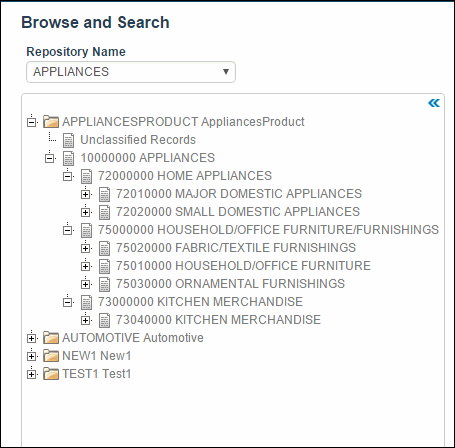Expand 75010000 HOUSEHOLD/OFFICE FURNITURE

coord(86,266)
